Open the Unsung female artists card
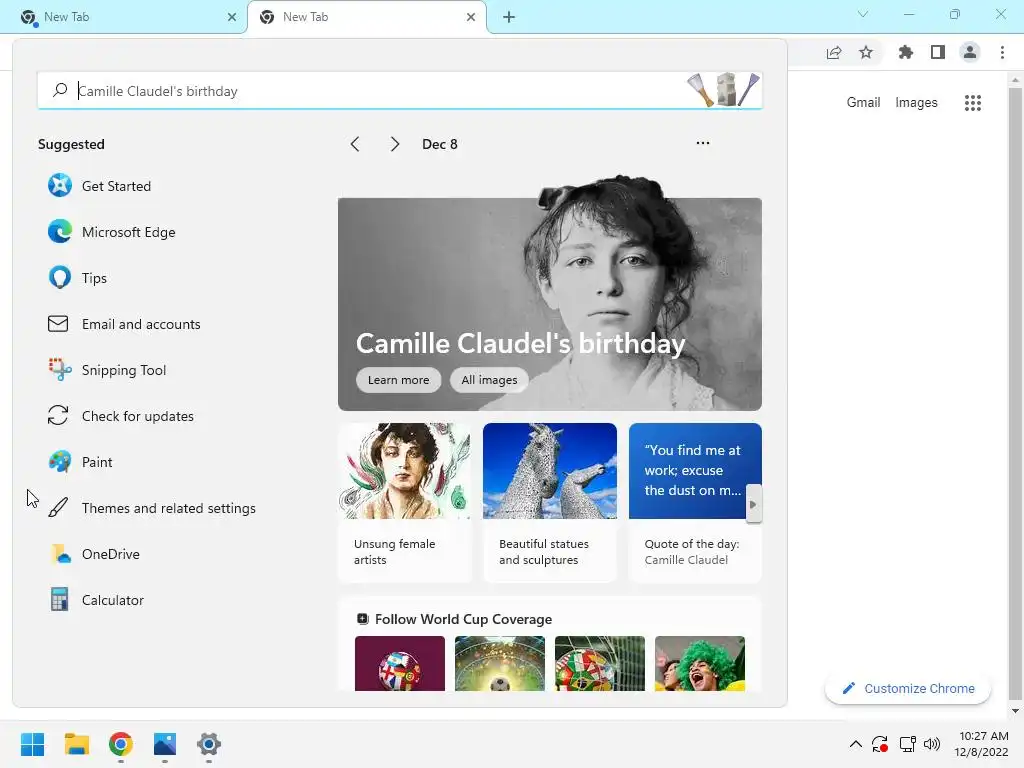1024x768 pixels. tap(404, 502)
